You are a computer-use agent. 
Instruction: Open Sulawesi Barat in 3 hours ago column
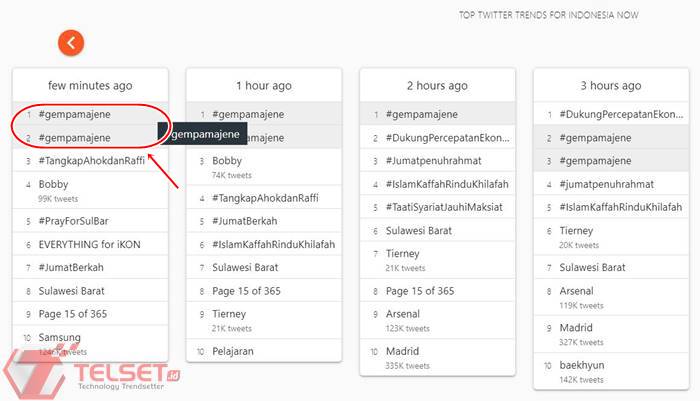coord(592,267)
